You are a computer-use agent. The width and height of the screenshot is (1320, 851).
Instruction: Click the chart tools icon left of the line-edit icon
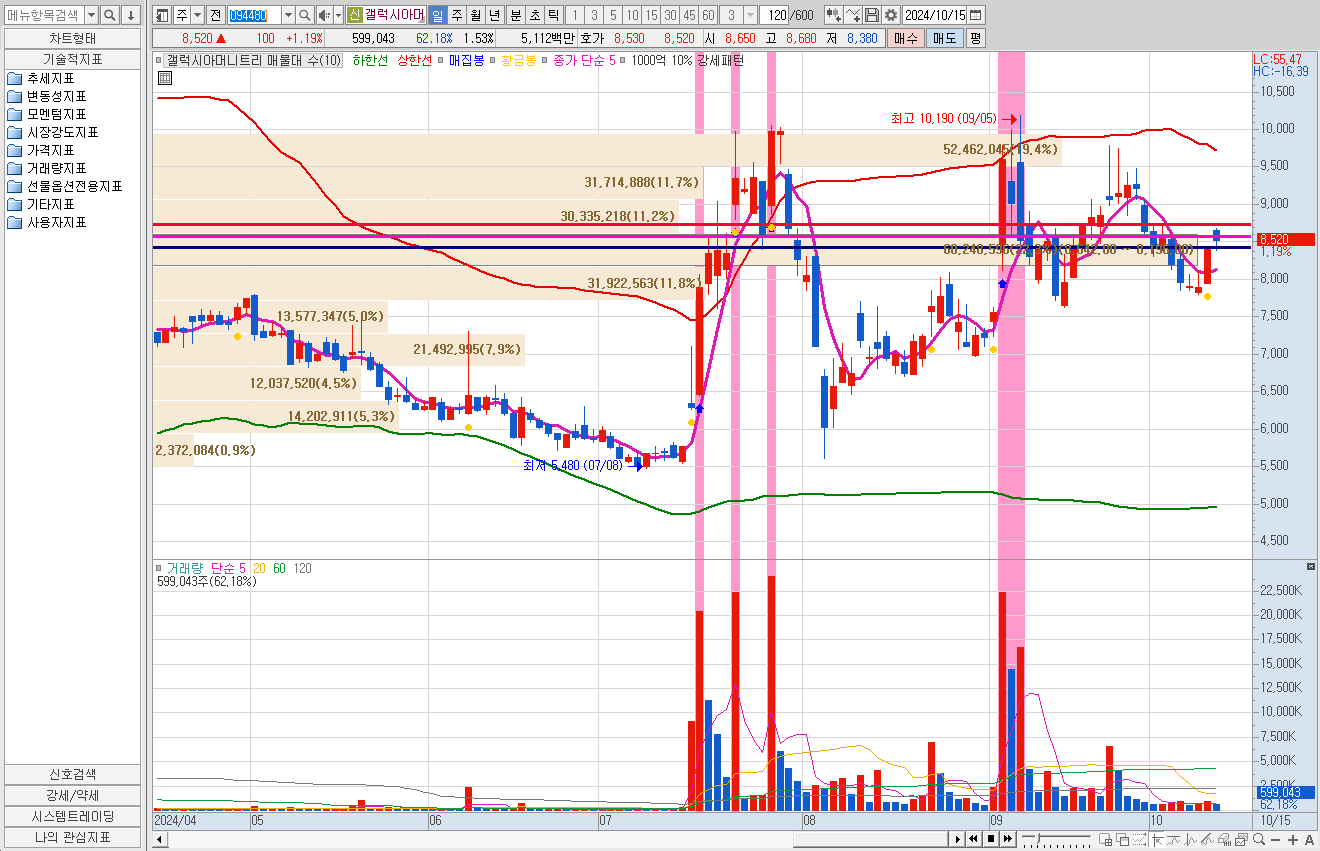click(x=832, y=15)
